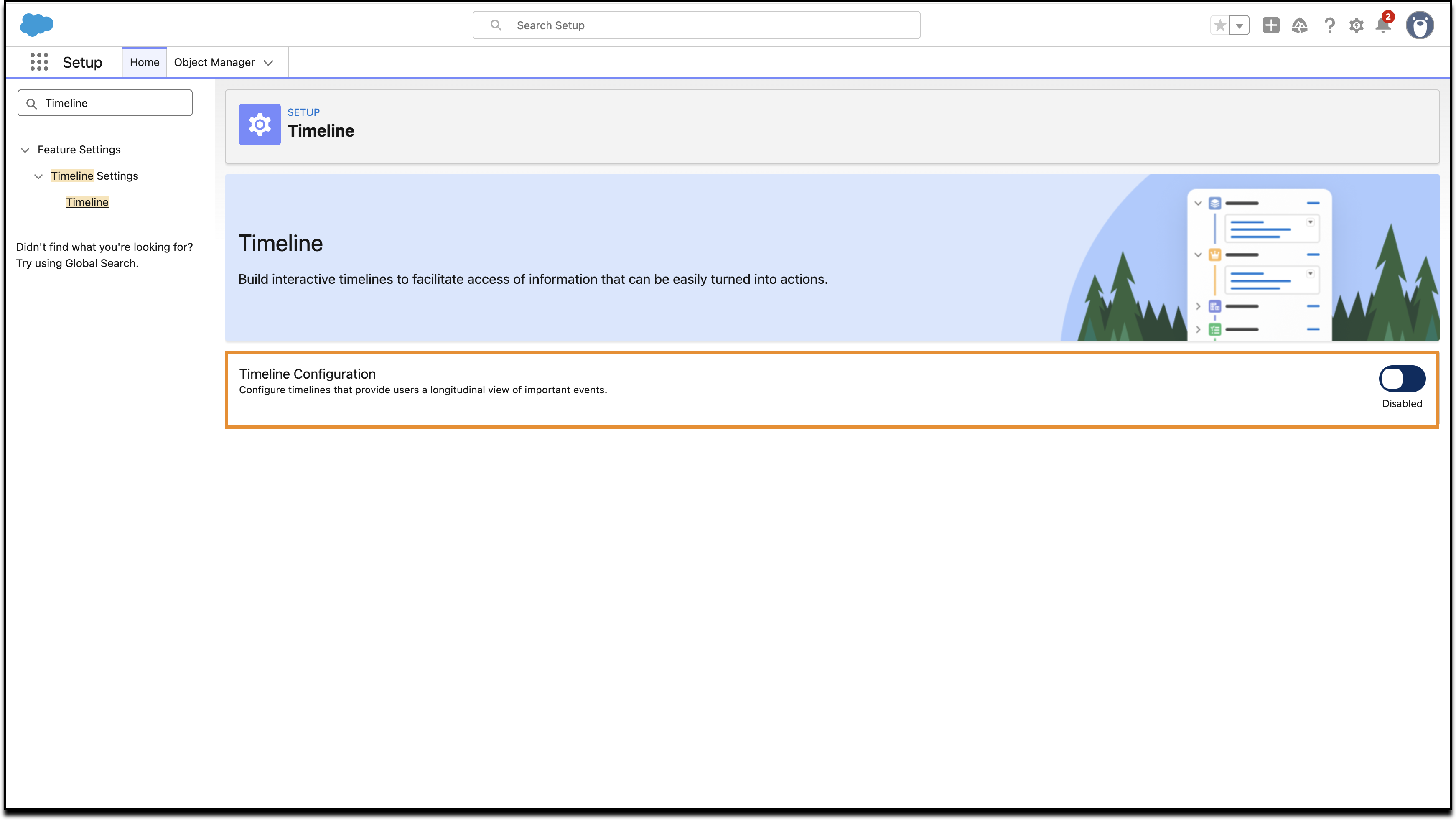This screenshot has width=1456, height=820.
Task: Select Timeline Settings tree item
Action: point(94,176)
